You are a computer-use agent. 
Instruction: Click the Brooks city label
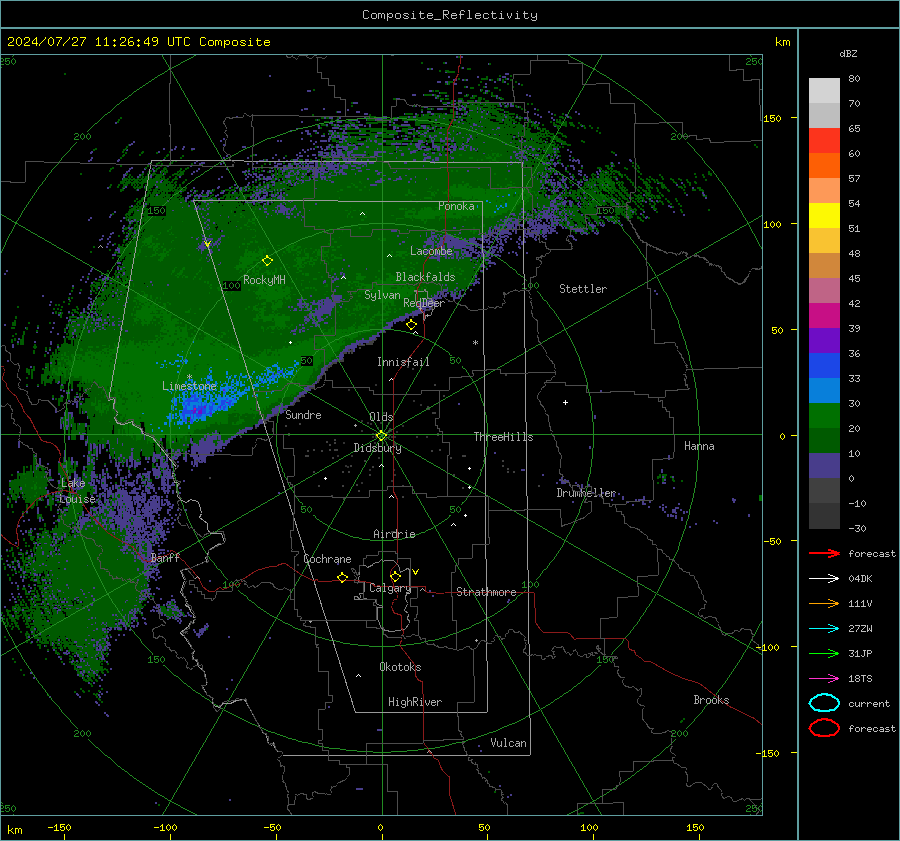(x=711, y=700)
